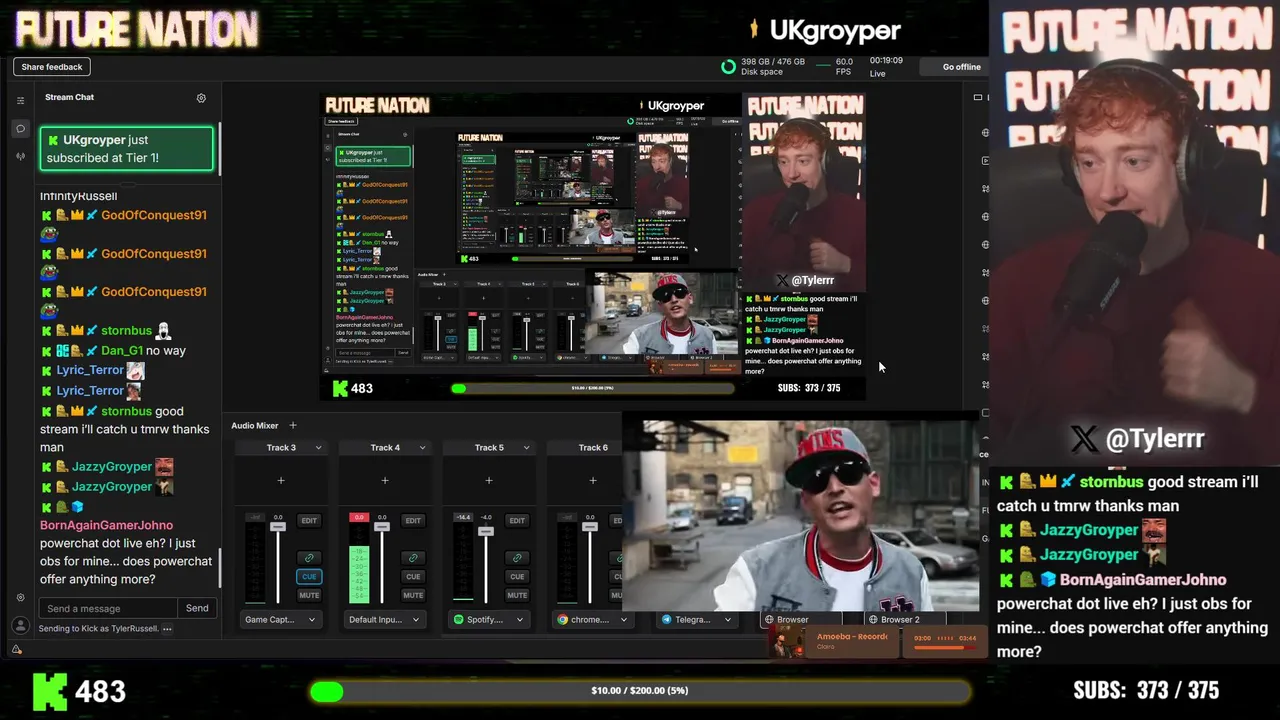
Task: Toggle the link button on Track 3
Action: point(309,558)
